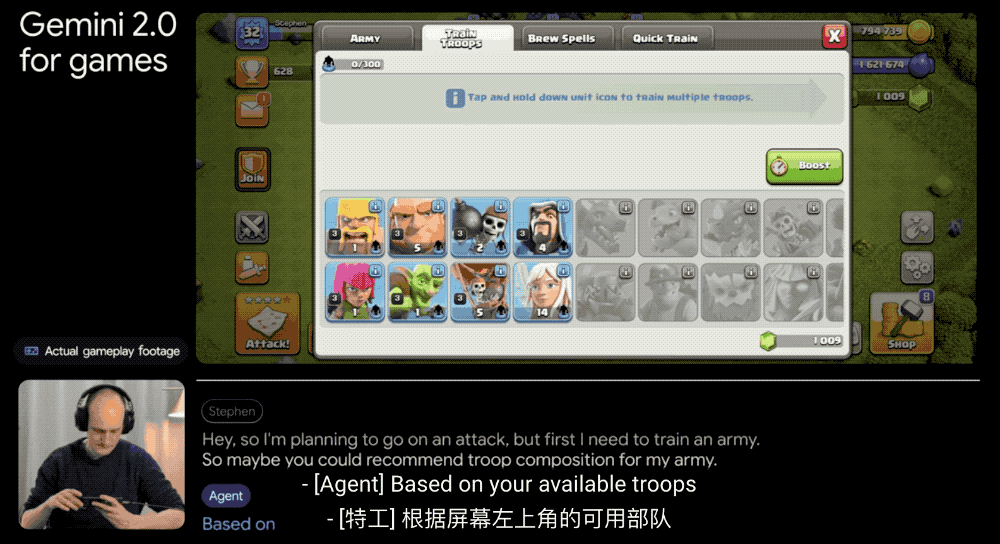Tap the Attack! map button
The height and width of the screenshot is (544, 1000).
pyautogui.click(x=267, y=323)
